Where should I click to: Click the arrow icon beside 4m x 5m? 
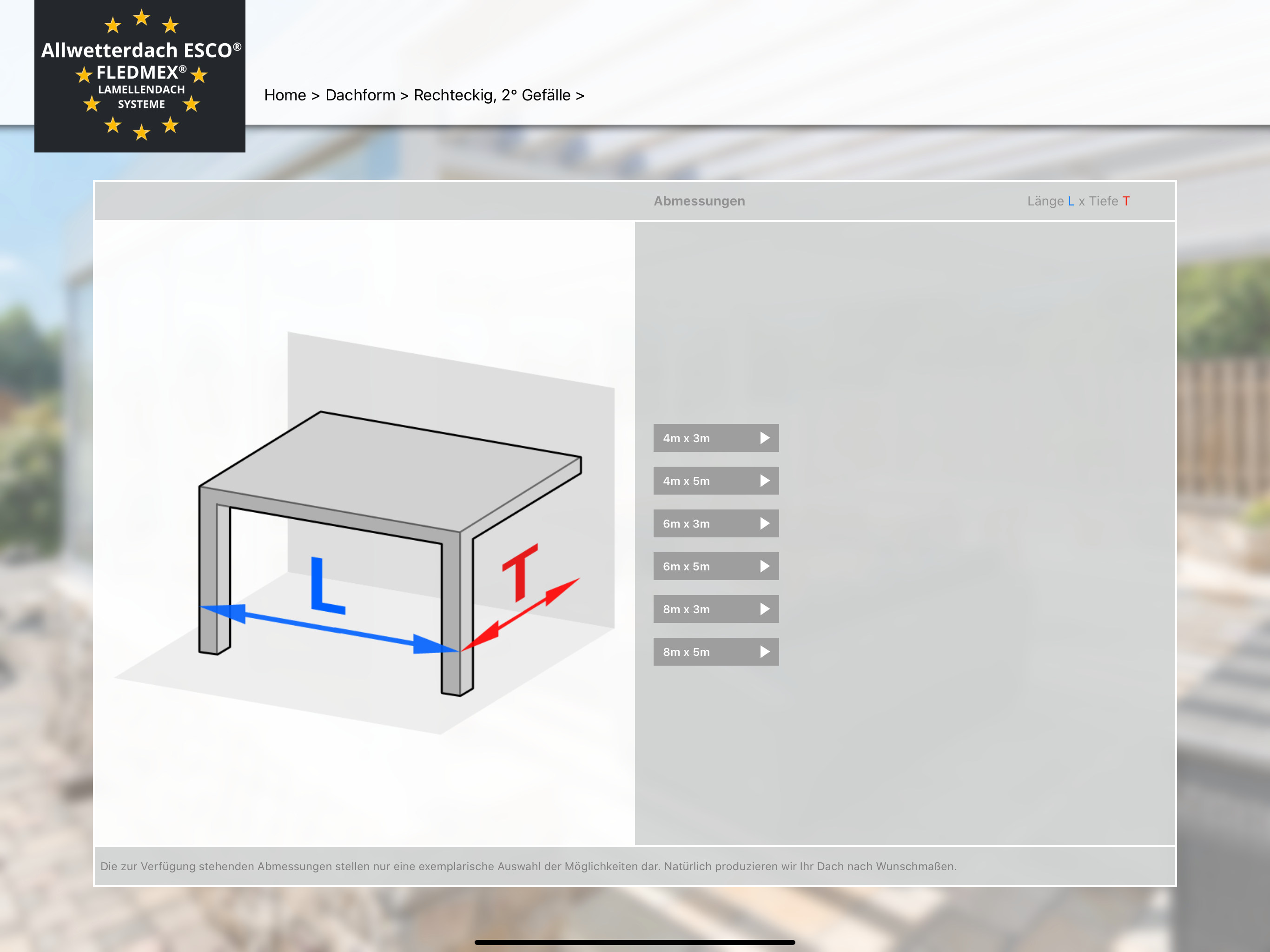point(765,481)
